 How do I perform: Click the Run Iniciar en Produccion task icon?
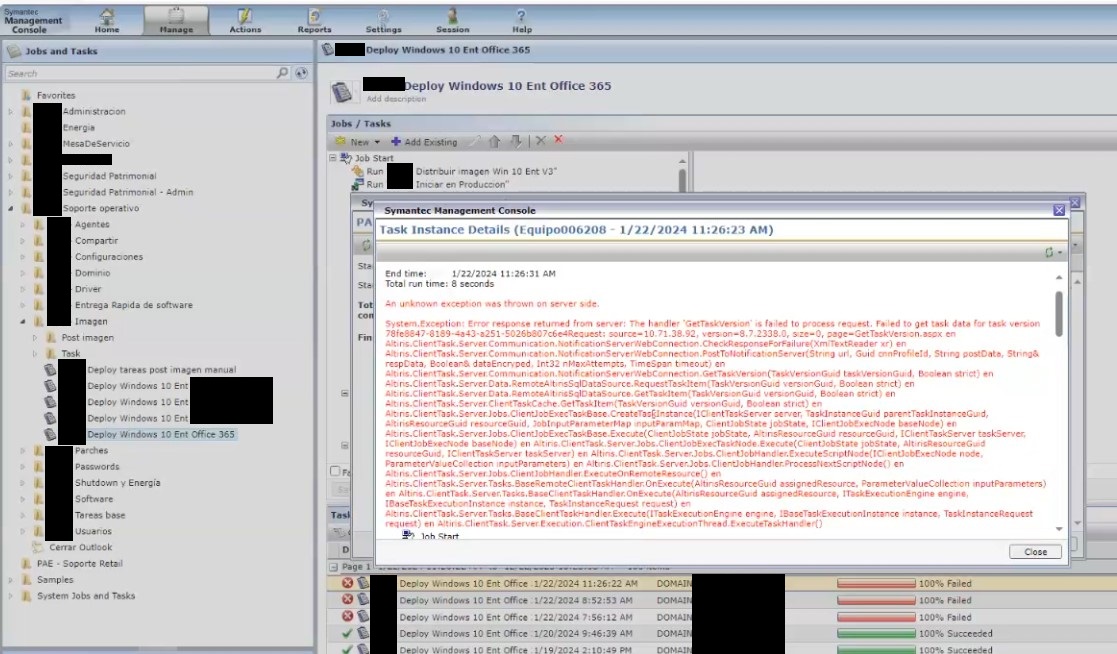(358, 185)
